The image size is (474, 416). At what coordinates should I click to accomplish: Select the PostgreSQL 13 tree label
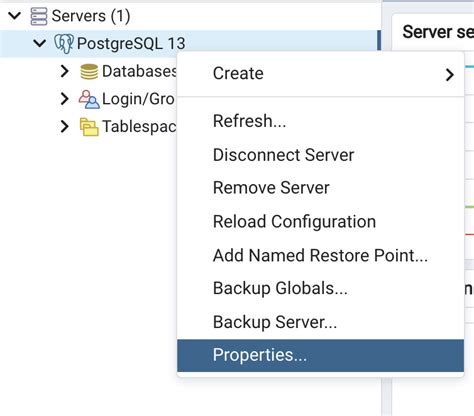(131, 44)
